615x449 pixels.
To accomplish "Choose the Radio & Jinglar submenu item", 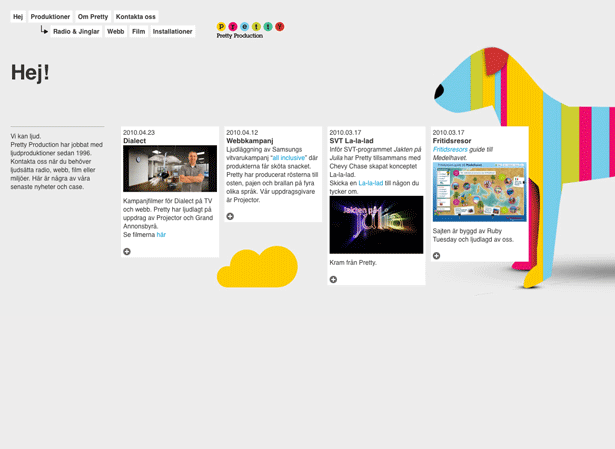I will pos(76,32).
